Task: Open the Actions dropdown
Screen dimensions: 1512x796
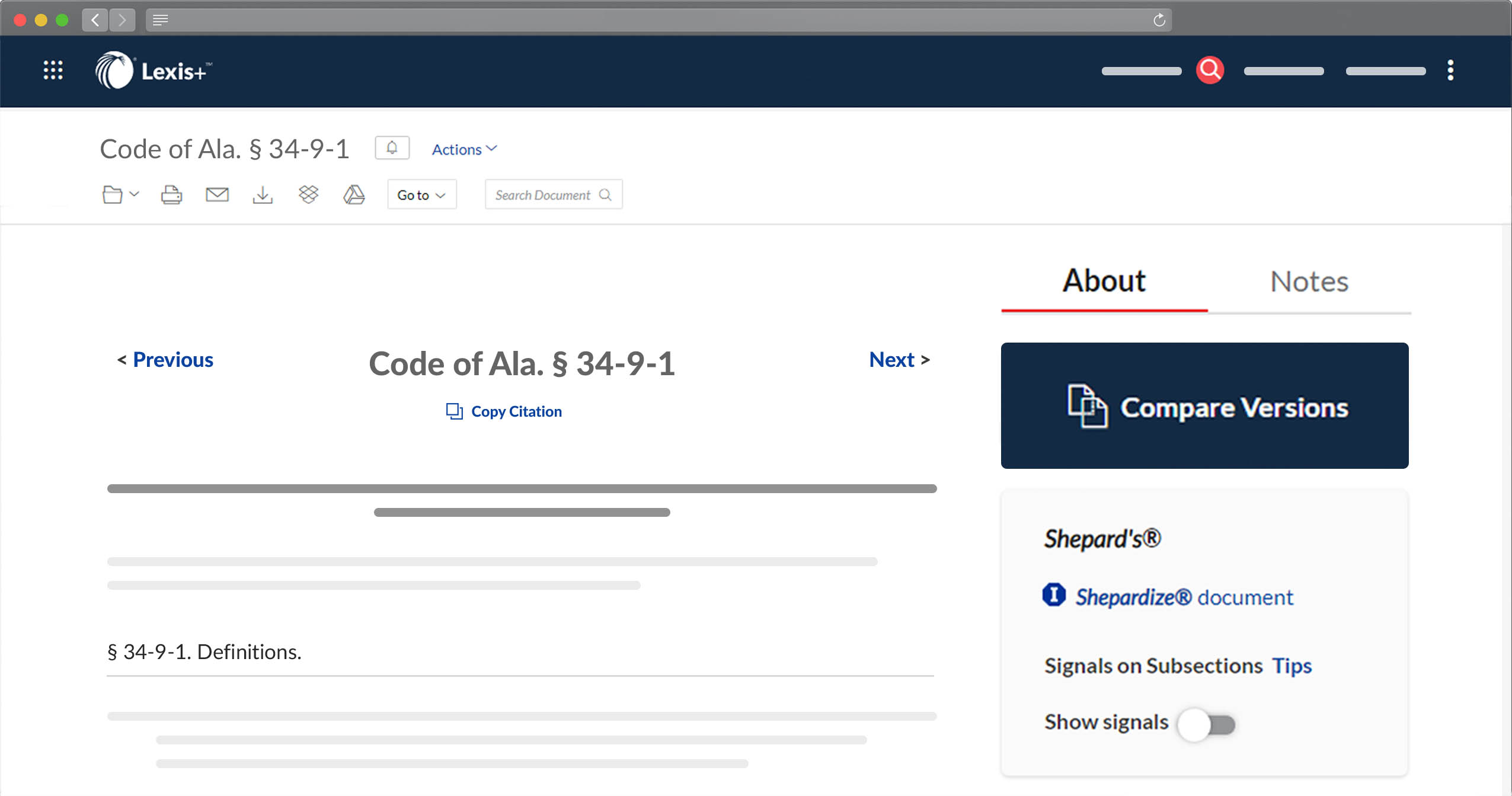Action: click(x=463, y=149)
